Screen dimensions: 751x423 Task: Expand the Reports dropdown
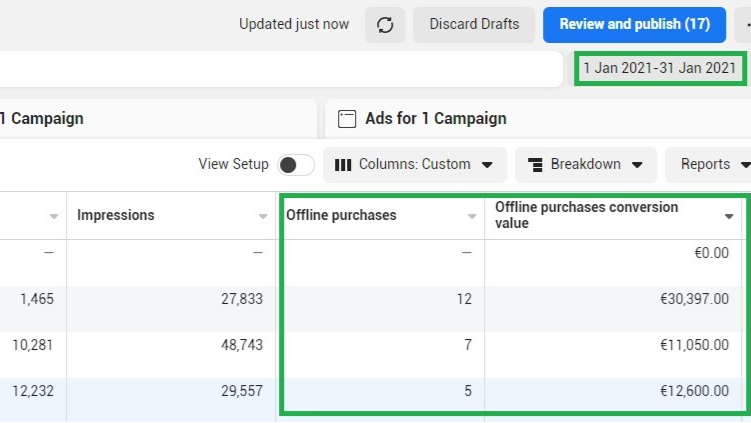pyautogui.click(x=709, y=165)
